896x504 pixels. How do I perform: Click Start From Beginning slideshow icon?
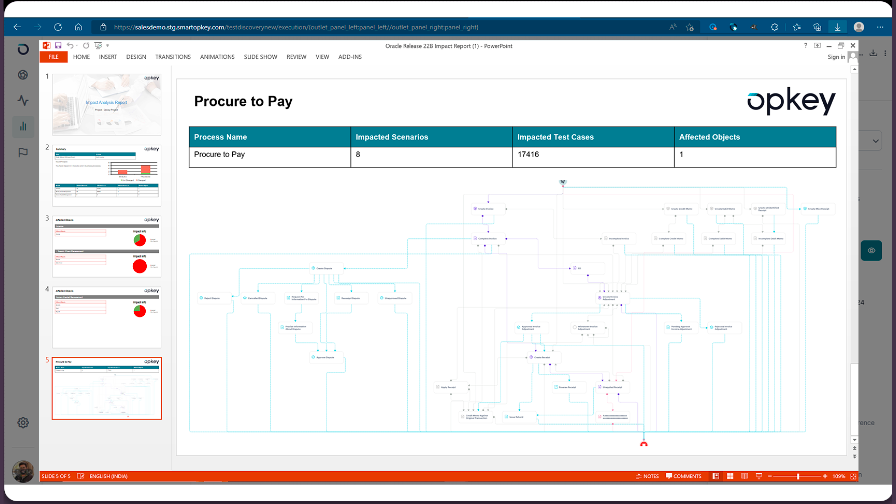point(98,45)
